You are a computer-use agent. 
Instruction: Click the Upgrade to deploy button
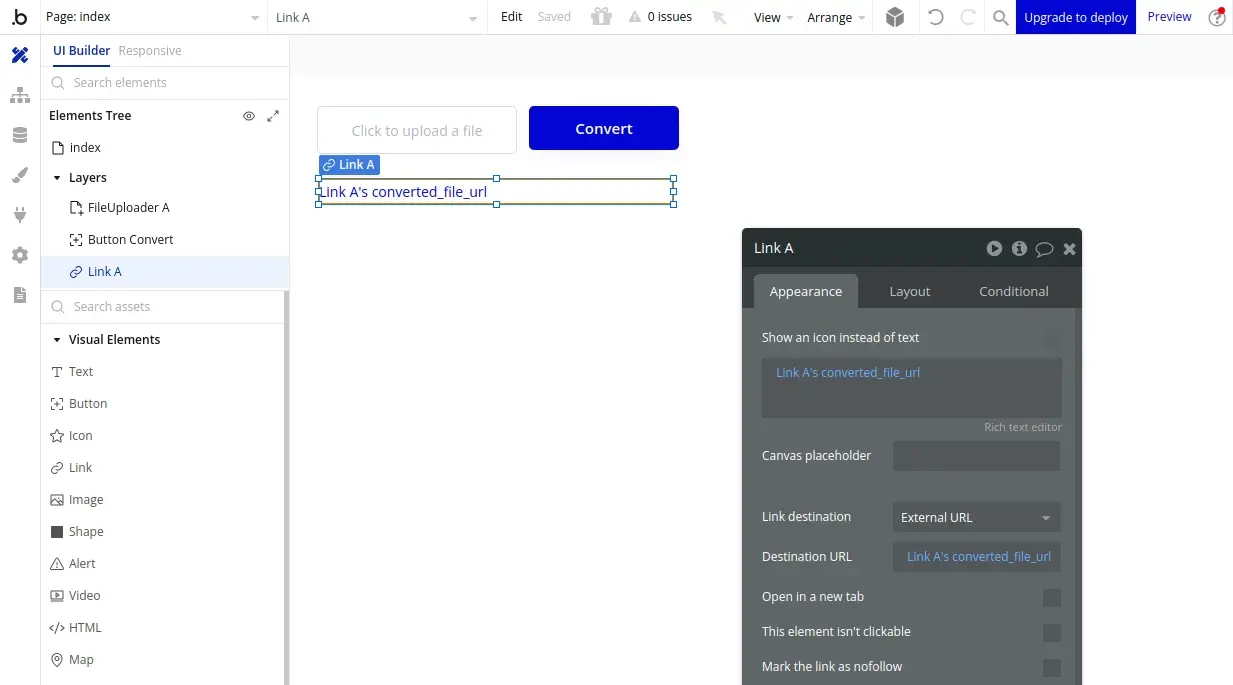pyautogui.click(x=1075, y=16)
